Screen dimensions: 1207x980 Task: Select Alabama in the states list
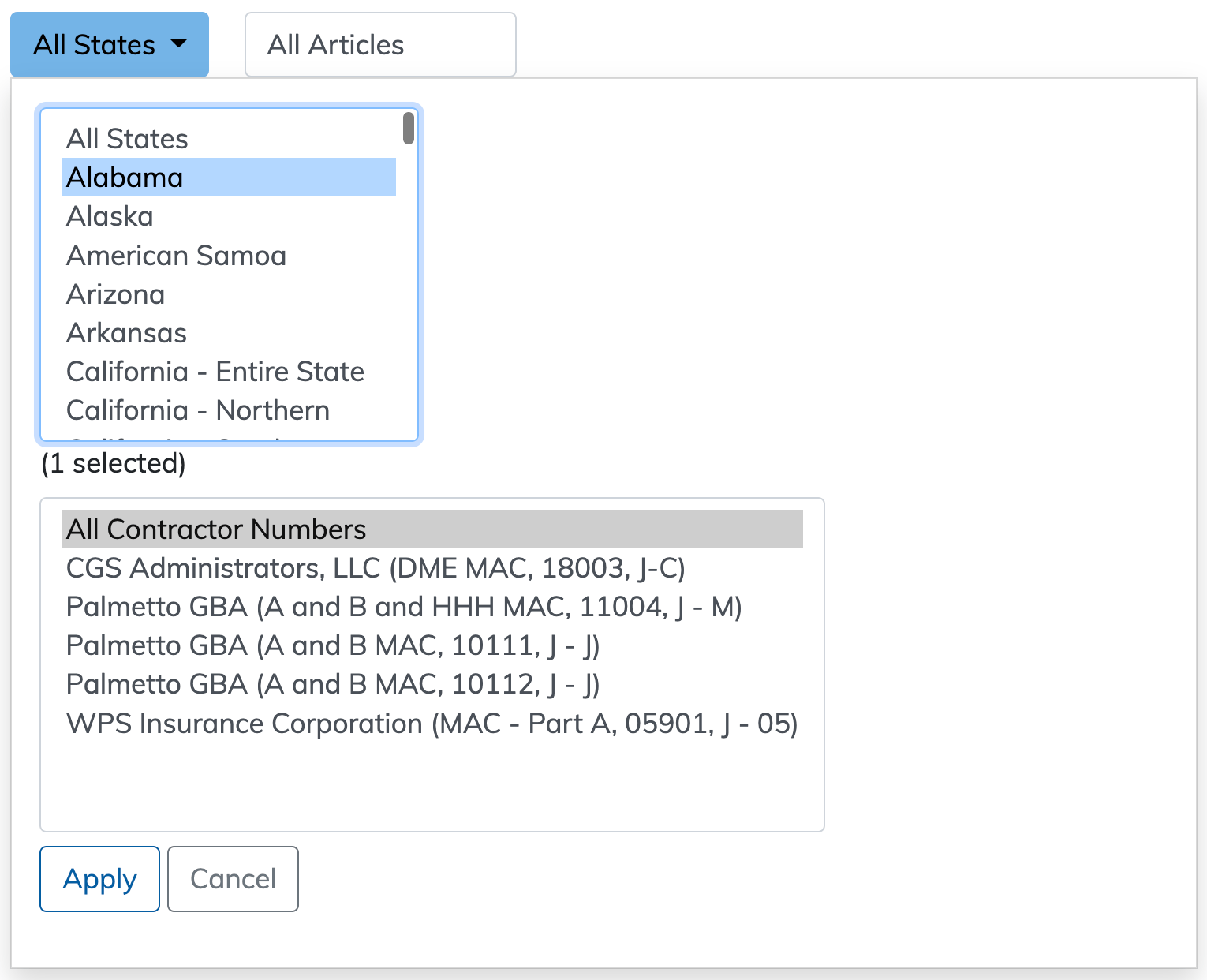(x=125, y=178)
